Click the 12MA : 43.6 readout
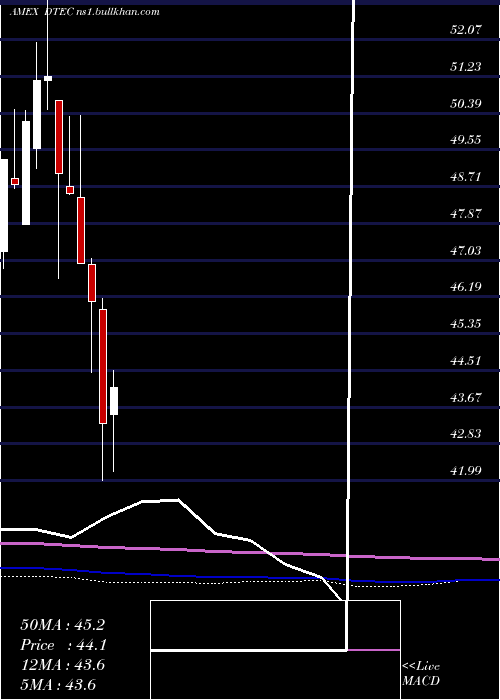500x700 pixels. (62, 665)
